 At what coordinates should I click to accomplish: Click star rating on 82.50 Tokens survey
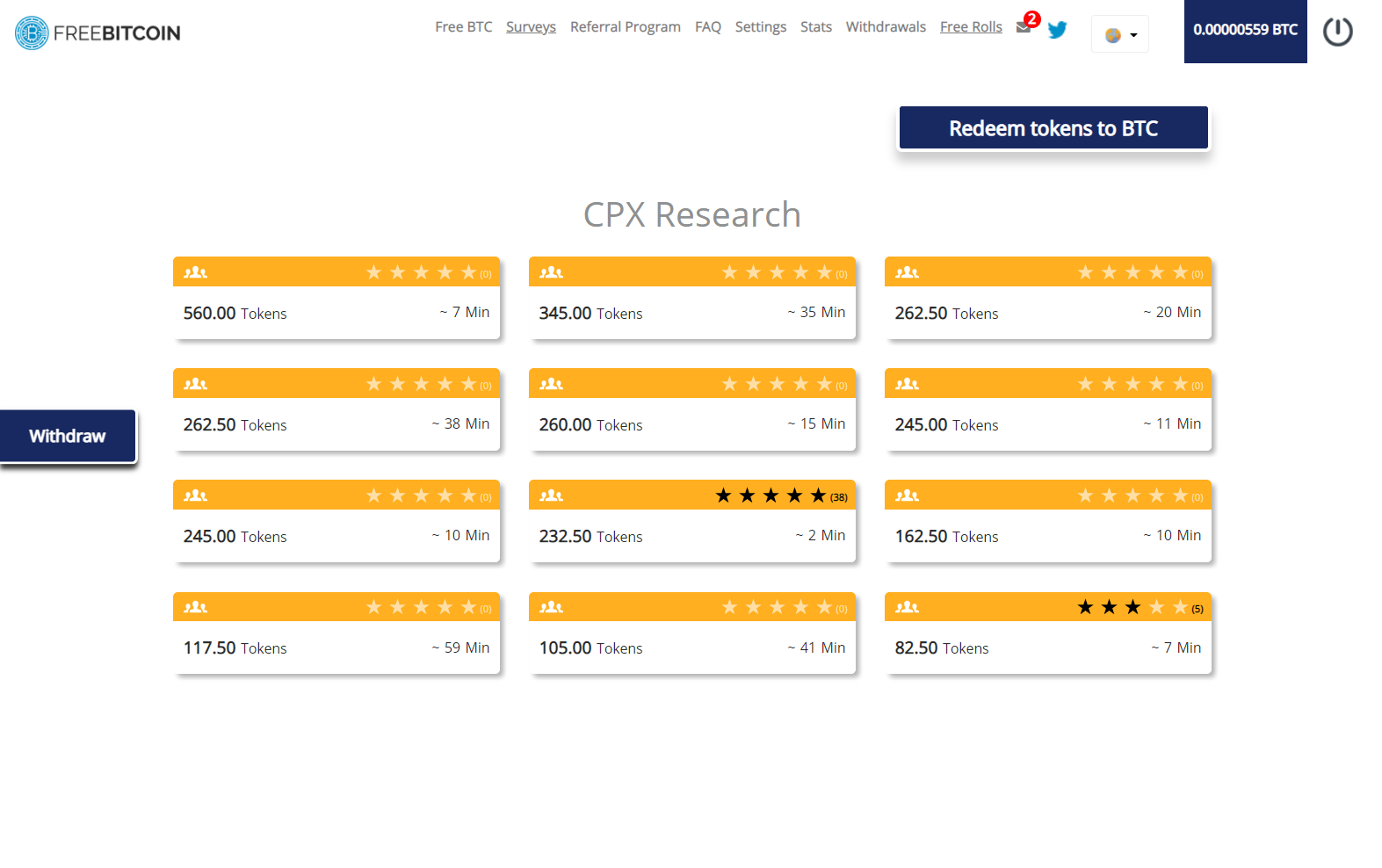tap(1140, 607)
